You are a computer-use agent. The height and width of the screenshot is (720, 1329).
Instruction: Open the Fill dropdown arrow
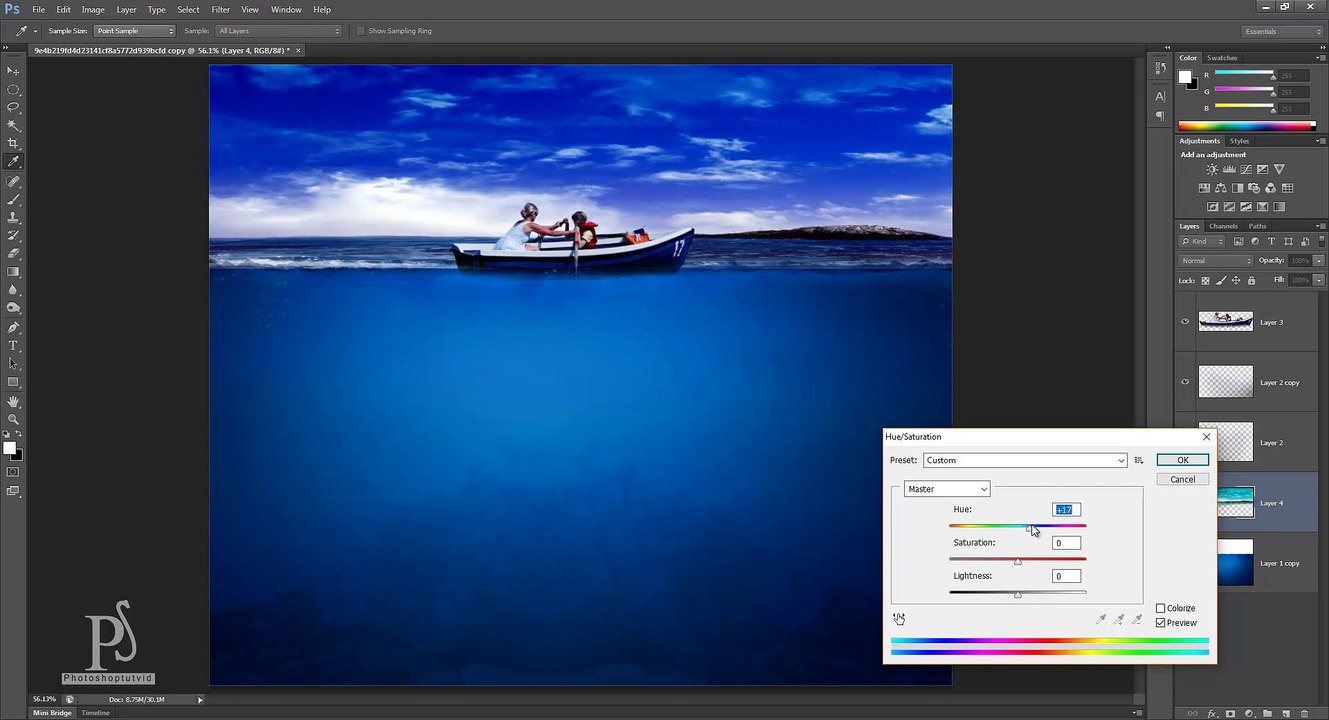tap(1319, 281)
